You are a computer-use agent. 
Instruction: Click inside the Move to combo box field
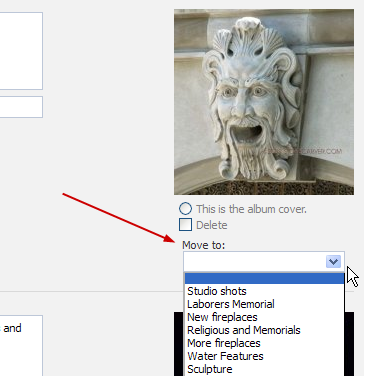point(264,261)
